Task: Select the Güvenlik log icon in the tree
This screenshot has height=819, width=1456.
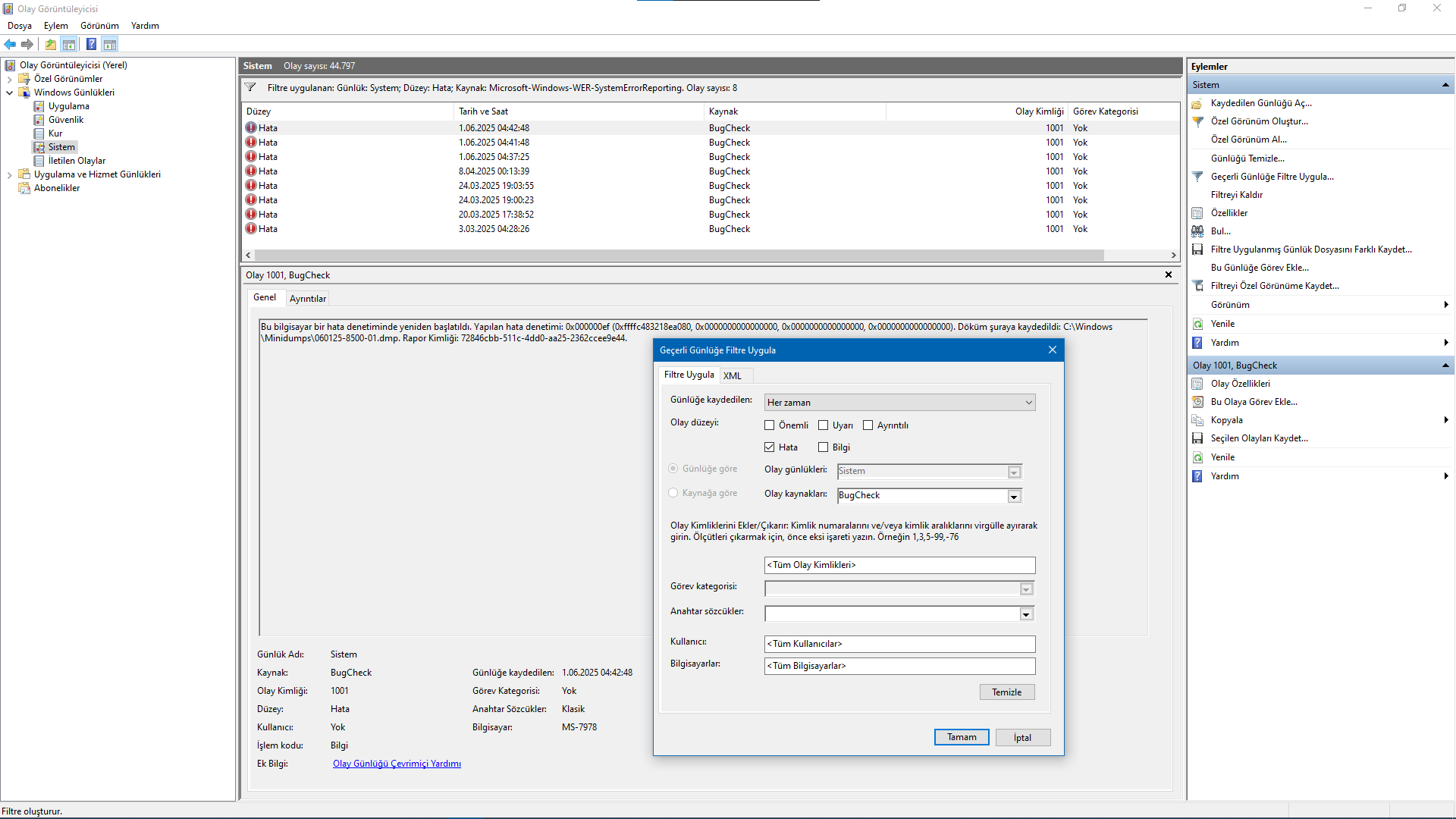Action: click(x=39, y=120)
